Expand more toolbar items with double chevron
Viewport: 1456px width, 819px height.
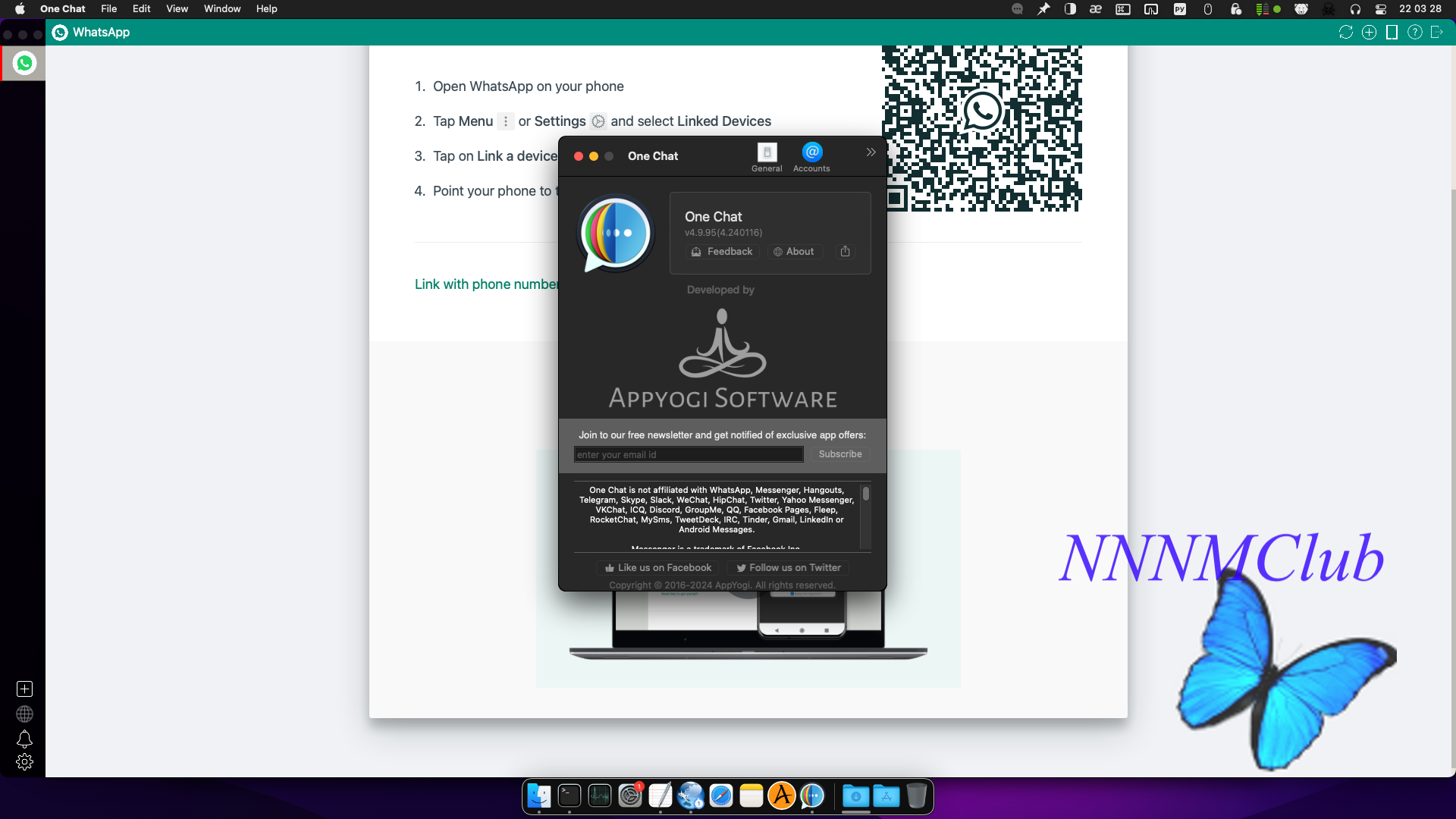pos(871,152)
